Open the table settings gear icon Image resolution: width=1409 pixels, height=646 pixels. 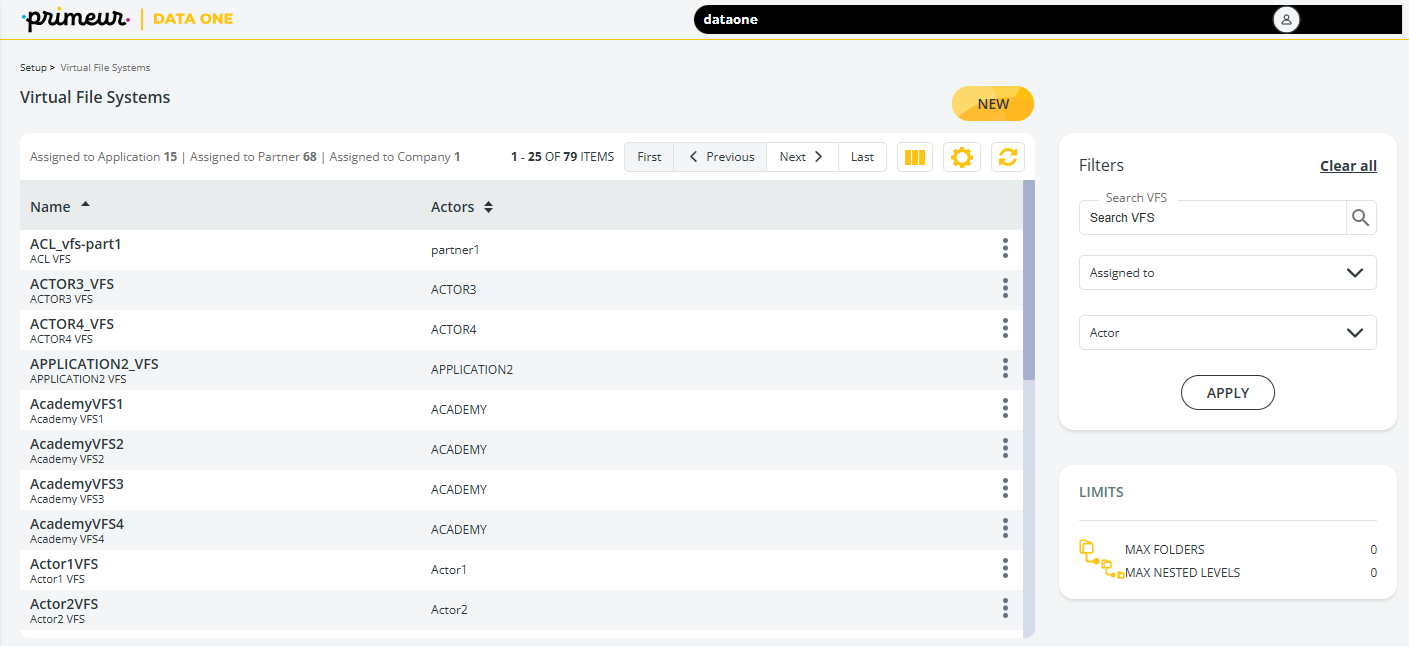coord(961,157)
